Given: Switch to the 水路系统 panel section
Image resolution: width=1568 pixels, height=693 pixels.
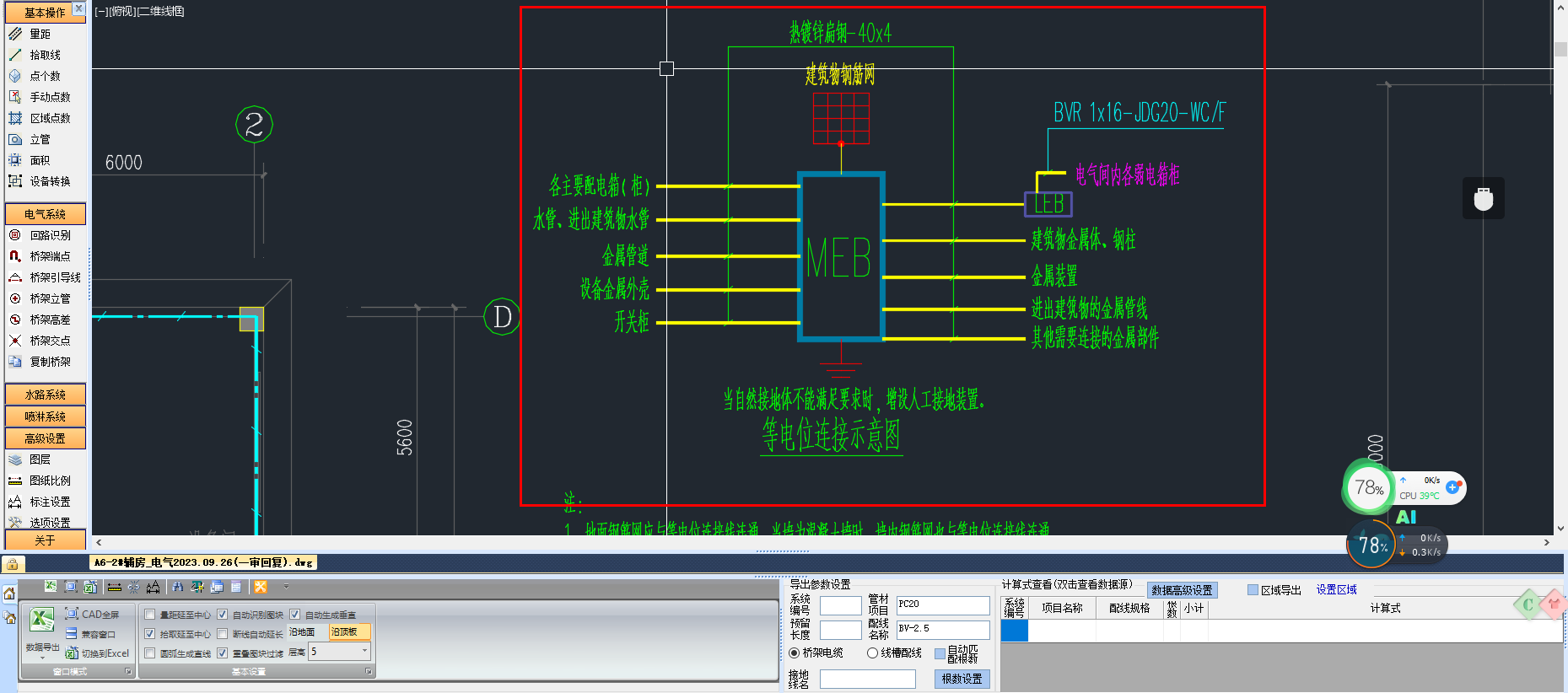Looking at the screenshot, I should [x=46, y=395].
